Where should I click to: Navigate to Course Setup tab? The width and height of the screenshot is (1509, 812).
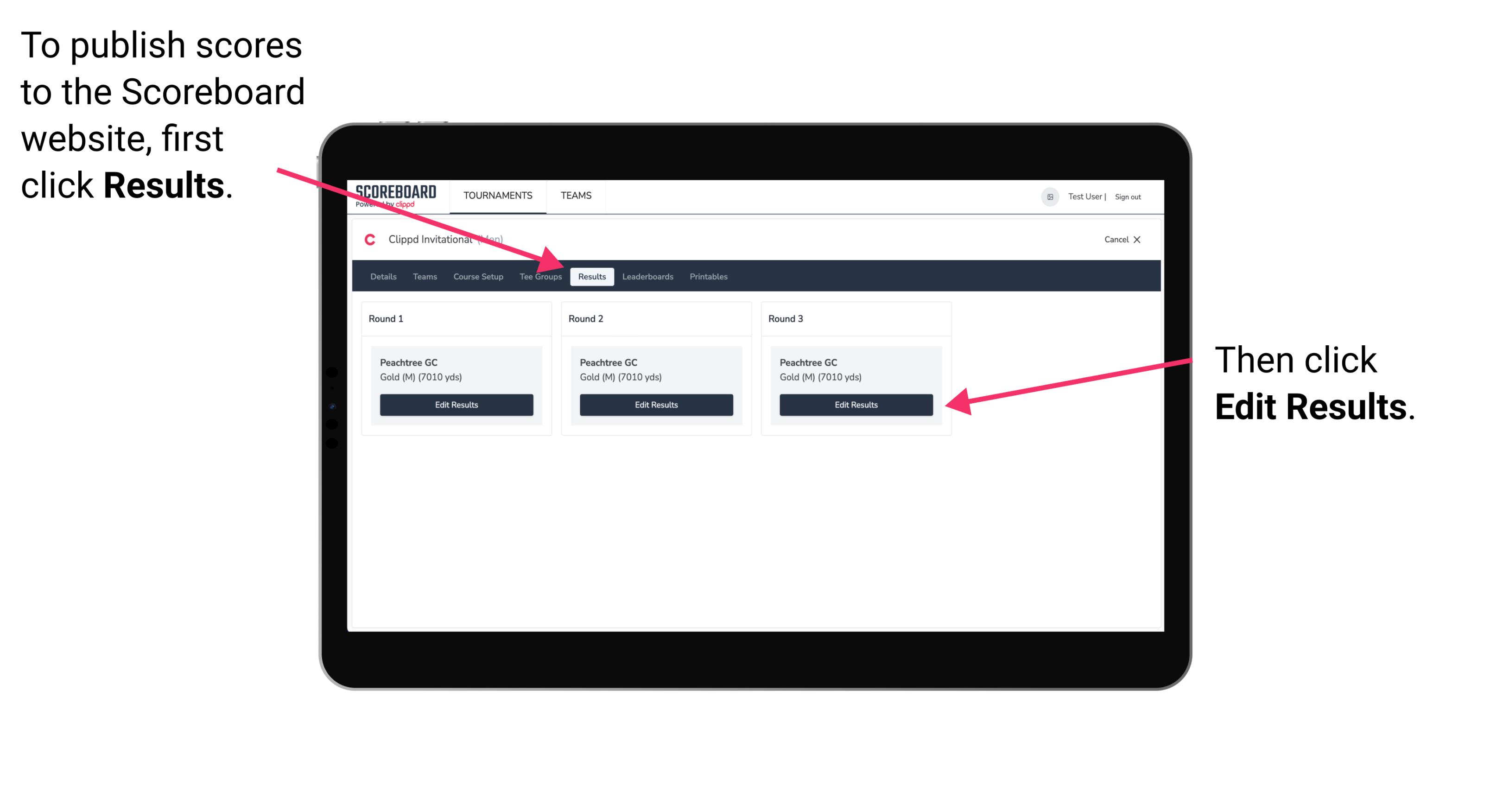click(476, 276)
